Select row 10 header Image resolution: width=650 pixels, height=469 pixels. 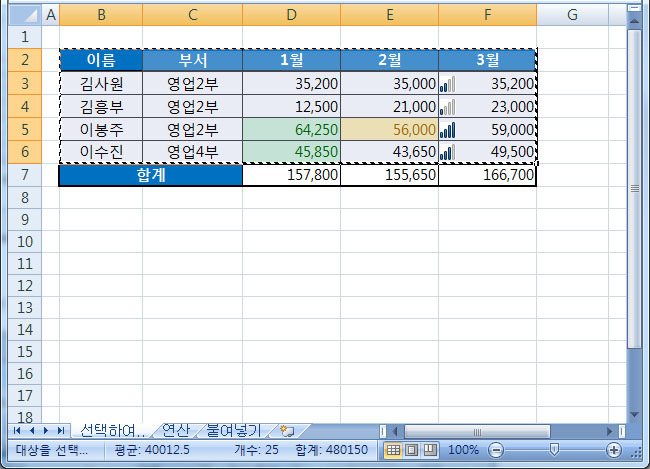25,241
